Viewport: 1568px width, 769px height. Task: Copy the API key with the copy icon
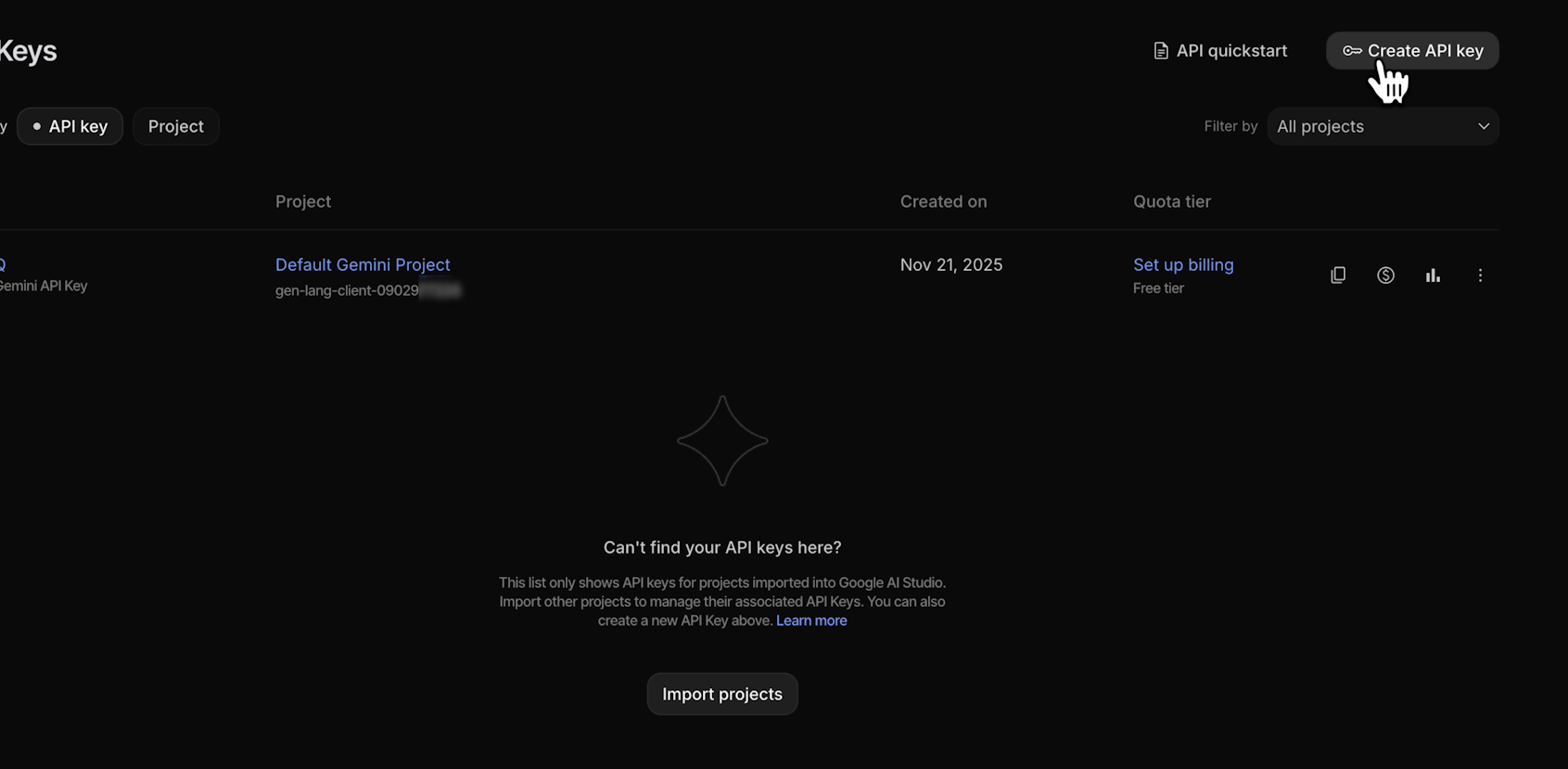pos(1338,275)
